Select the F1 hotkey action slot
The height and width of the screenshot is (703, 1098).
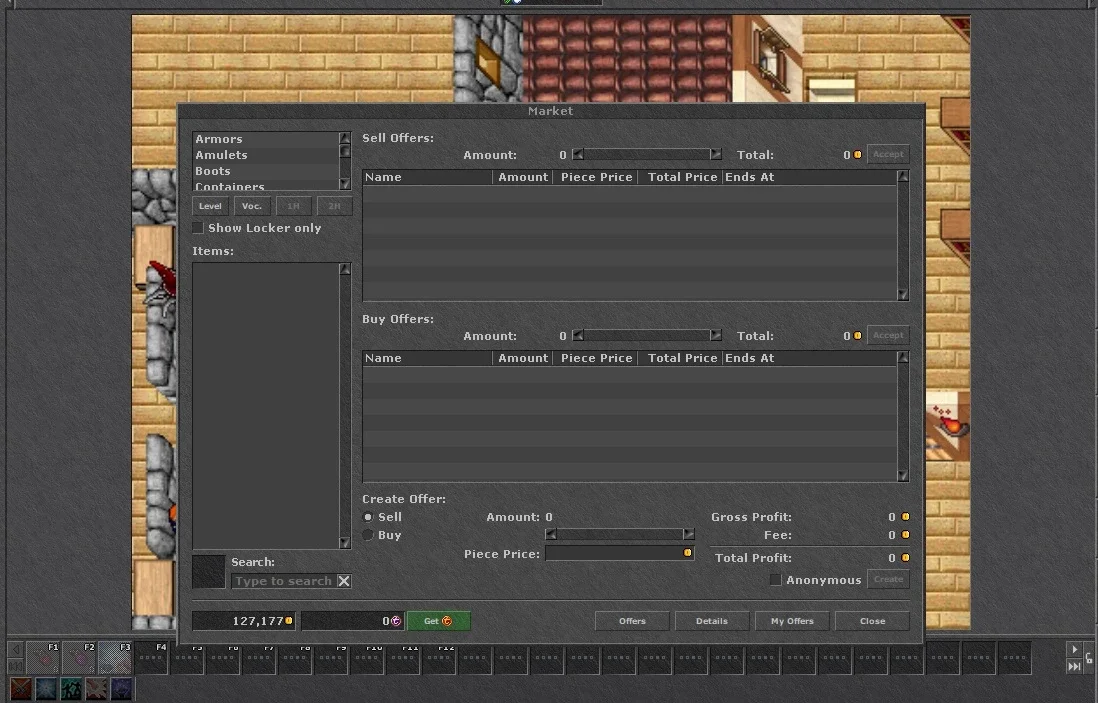pyautogui.click(x=43, y=658)
